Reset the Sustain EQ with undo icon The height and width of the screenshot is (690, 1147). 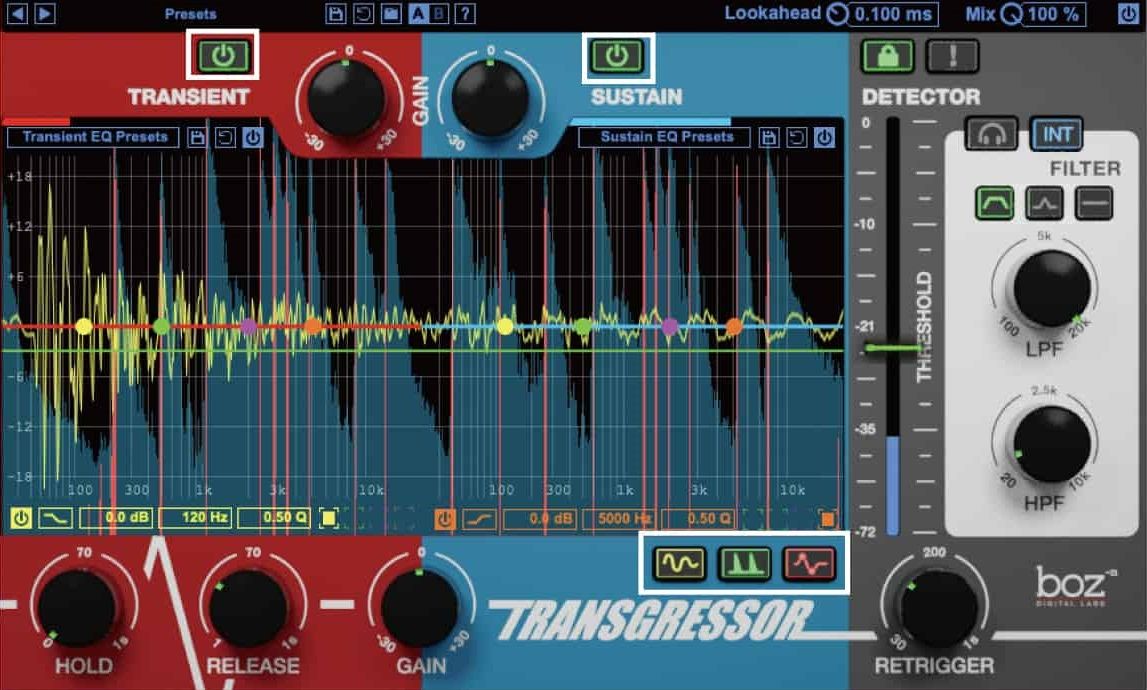click(797, 138)
